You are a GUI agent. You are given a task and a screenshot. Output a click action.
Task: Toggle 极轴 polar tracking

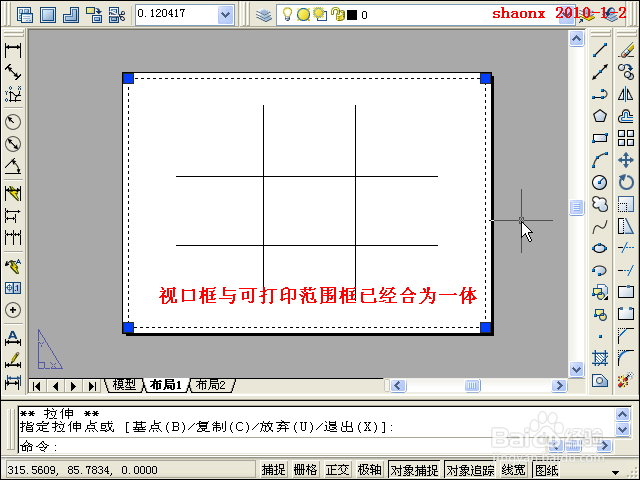click(x=369, y=470)
